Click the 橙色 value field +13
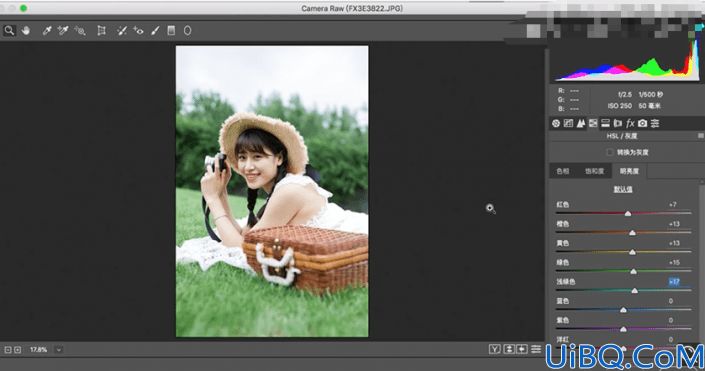 (674, 224)
